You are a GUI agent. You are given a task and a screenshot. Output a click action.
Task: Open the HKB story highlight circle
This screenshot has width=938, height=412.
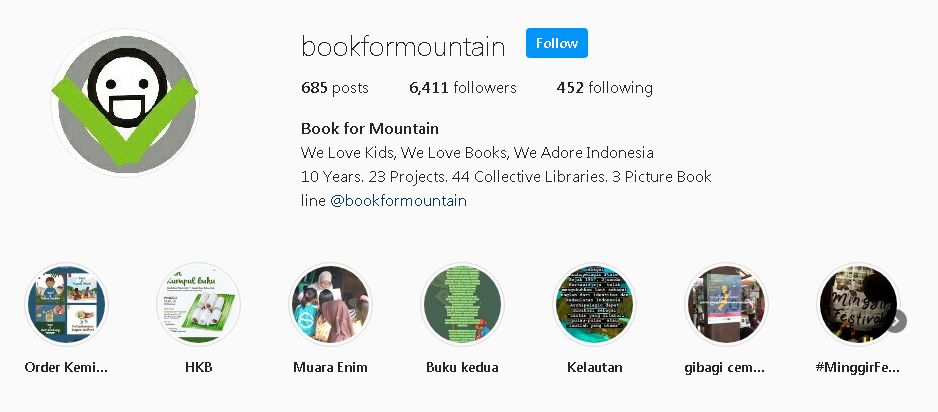tap(199, 304)
